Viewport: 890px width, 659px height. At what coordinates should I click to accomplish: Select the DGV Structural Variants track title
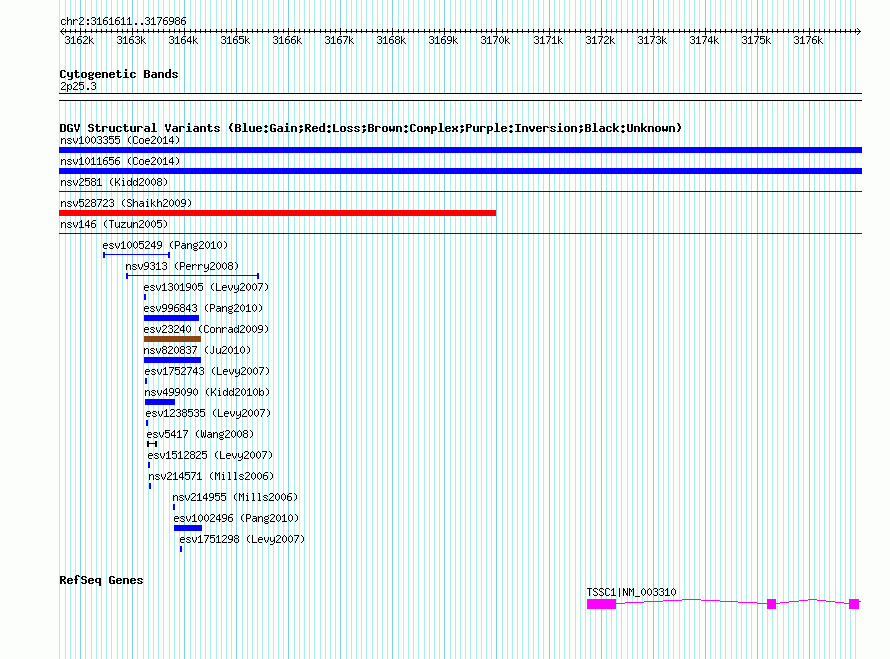click(370, 128)
